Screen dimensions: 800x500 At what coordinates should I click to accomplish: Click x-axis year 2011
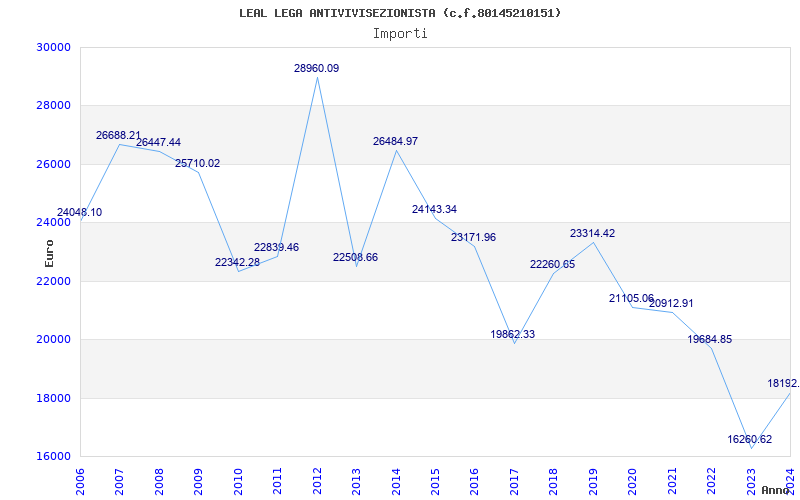coord(278,481)
